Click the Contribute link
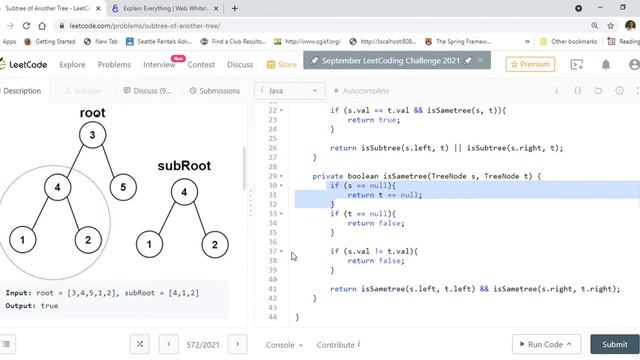The width and height of the screenshot is (640, 360). (338, 345)
